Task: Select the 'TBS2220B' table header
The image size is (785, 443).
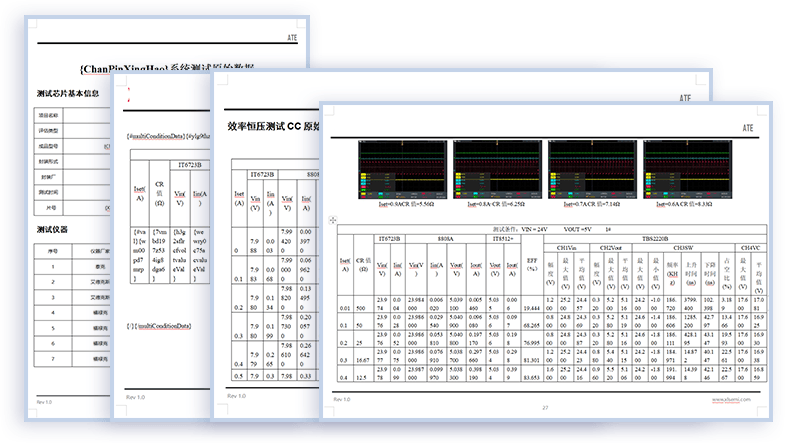Action: pos(655,239)
